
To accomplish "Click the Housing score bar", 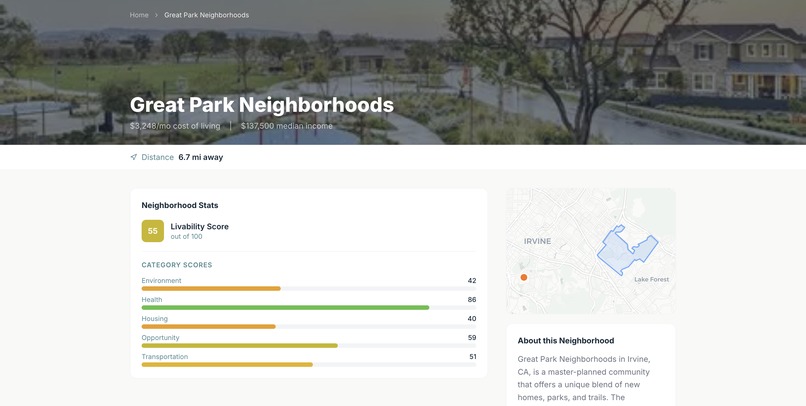I will (x=308, y=327).
